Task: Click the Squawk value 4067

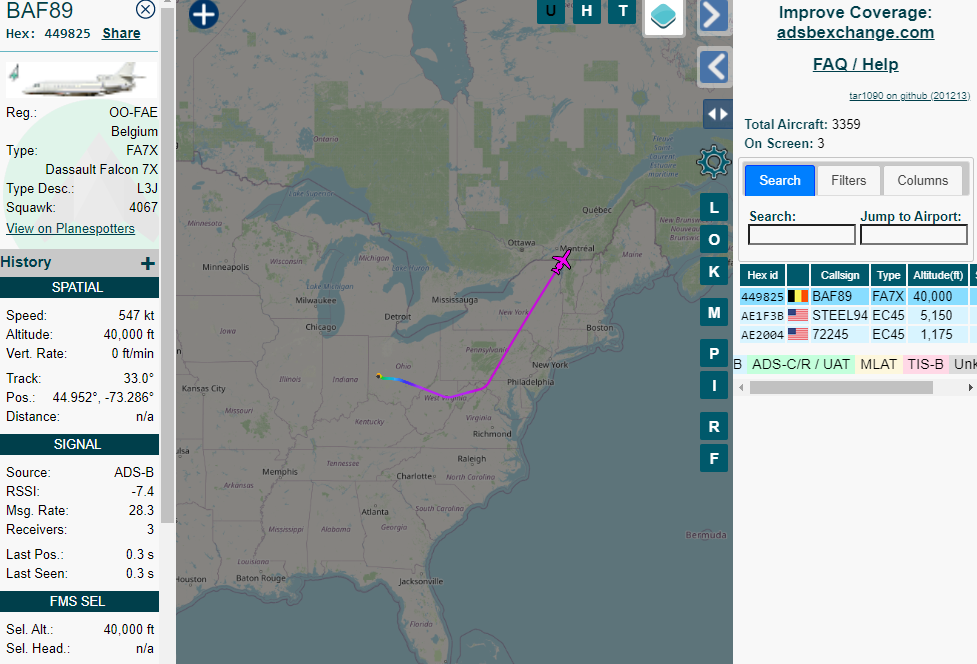Action: point(143,207)
